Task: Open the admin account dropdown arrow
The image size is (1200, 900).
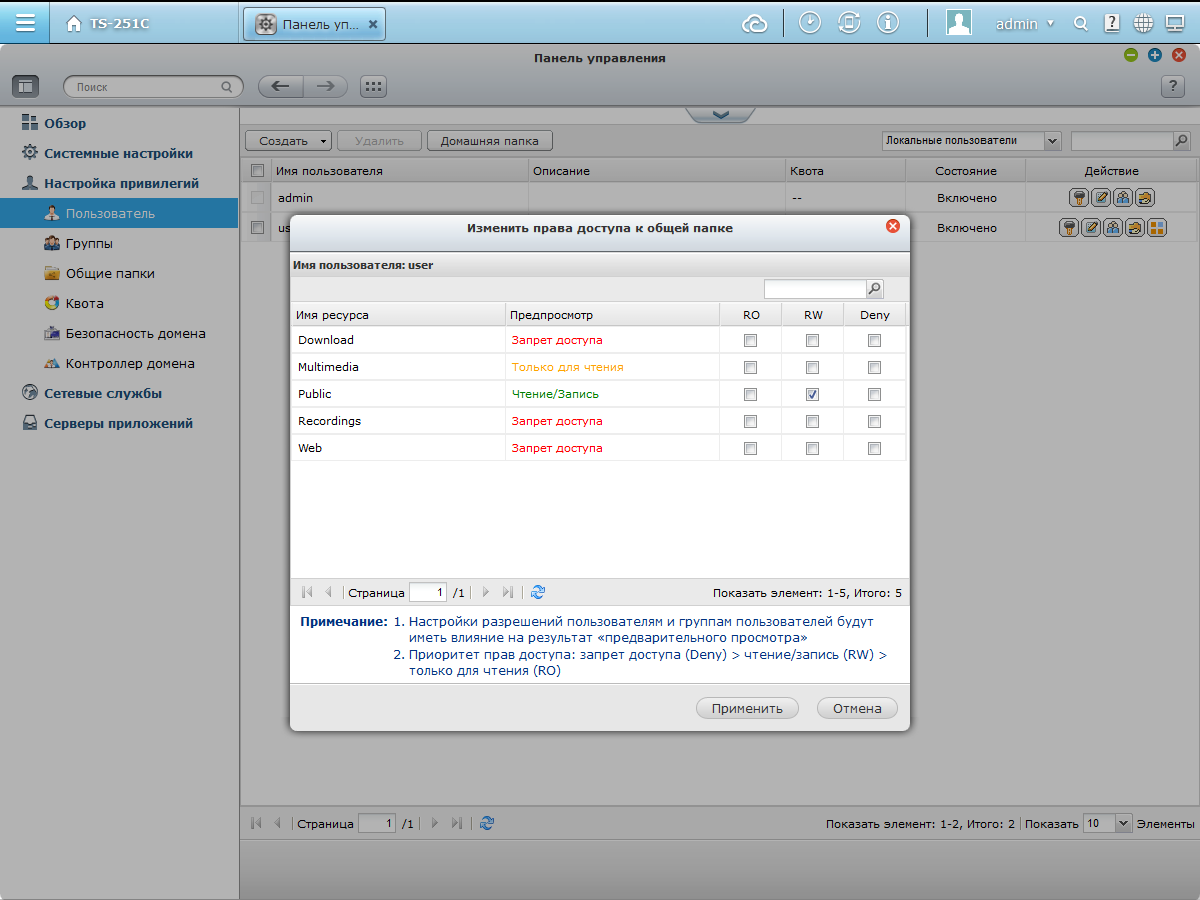Action: (1050, 24)
